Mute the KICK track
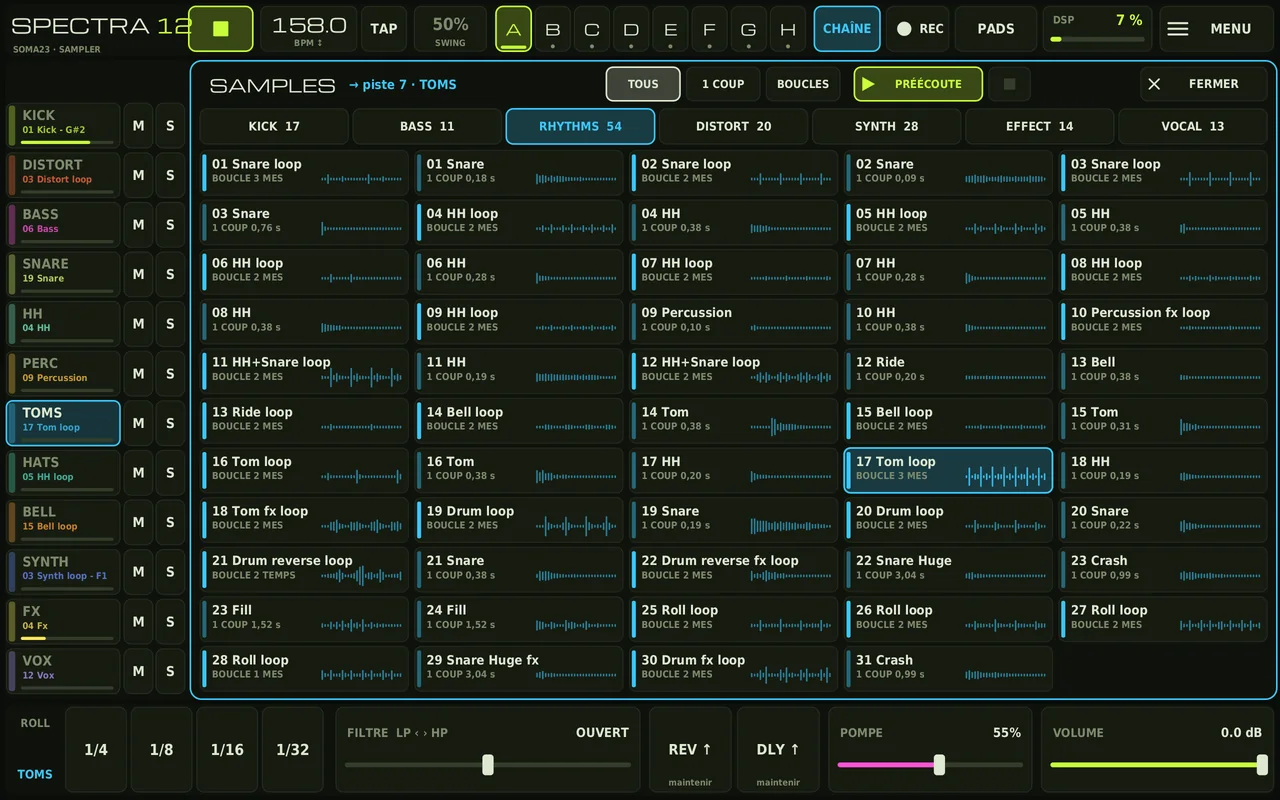1280x800 pixels. pos(139,125)
